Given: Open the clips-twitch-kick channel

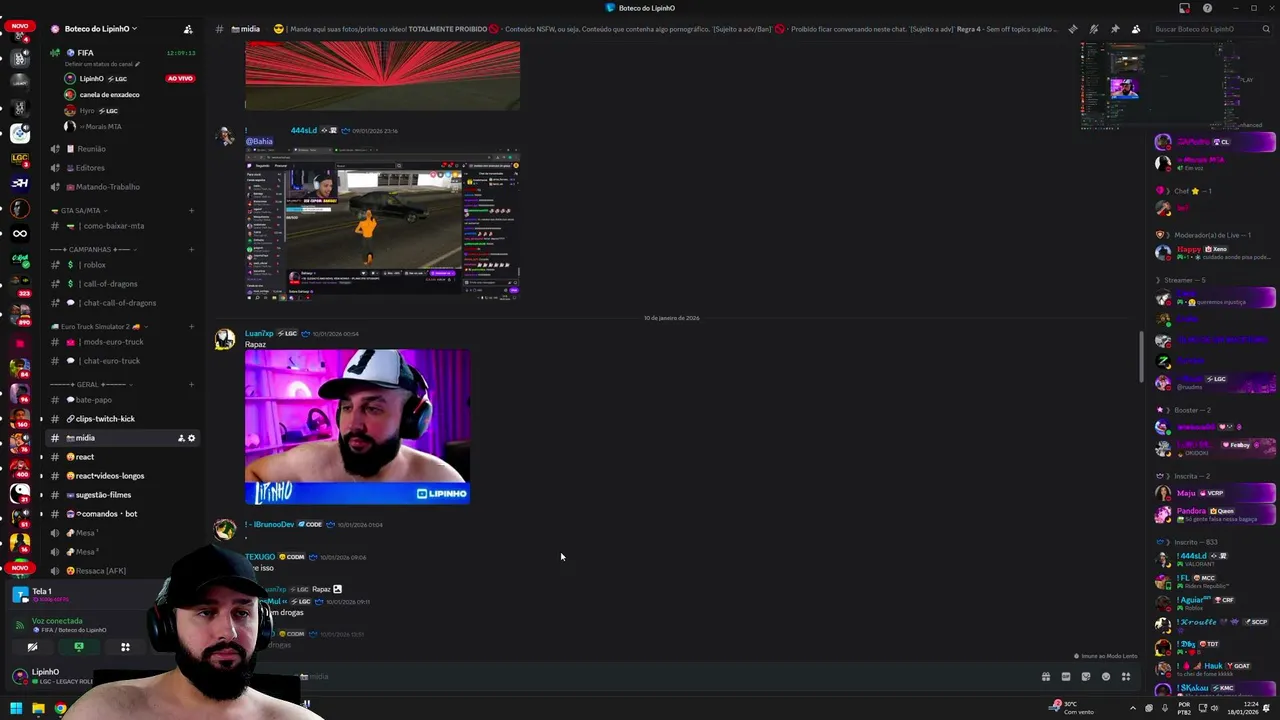Looking at the screenshot, I should (120, 419).
